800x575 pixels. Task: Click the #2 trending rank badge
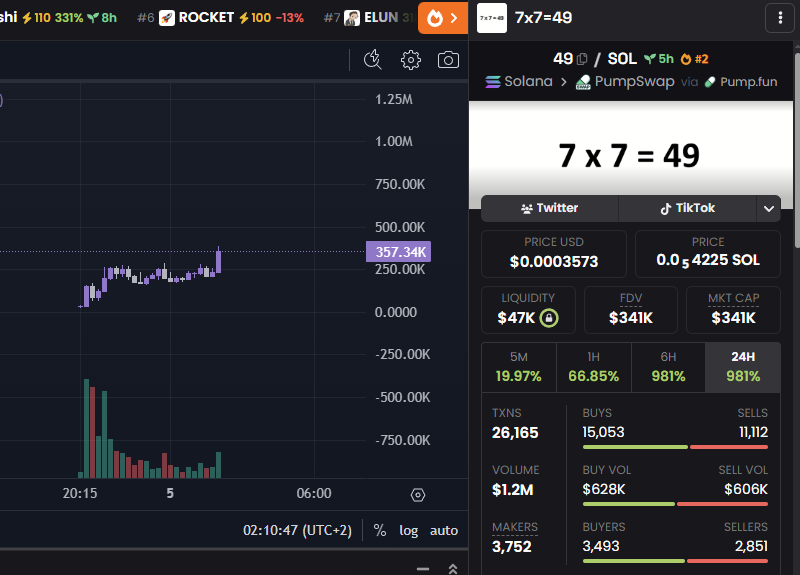click(695, 59)
